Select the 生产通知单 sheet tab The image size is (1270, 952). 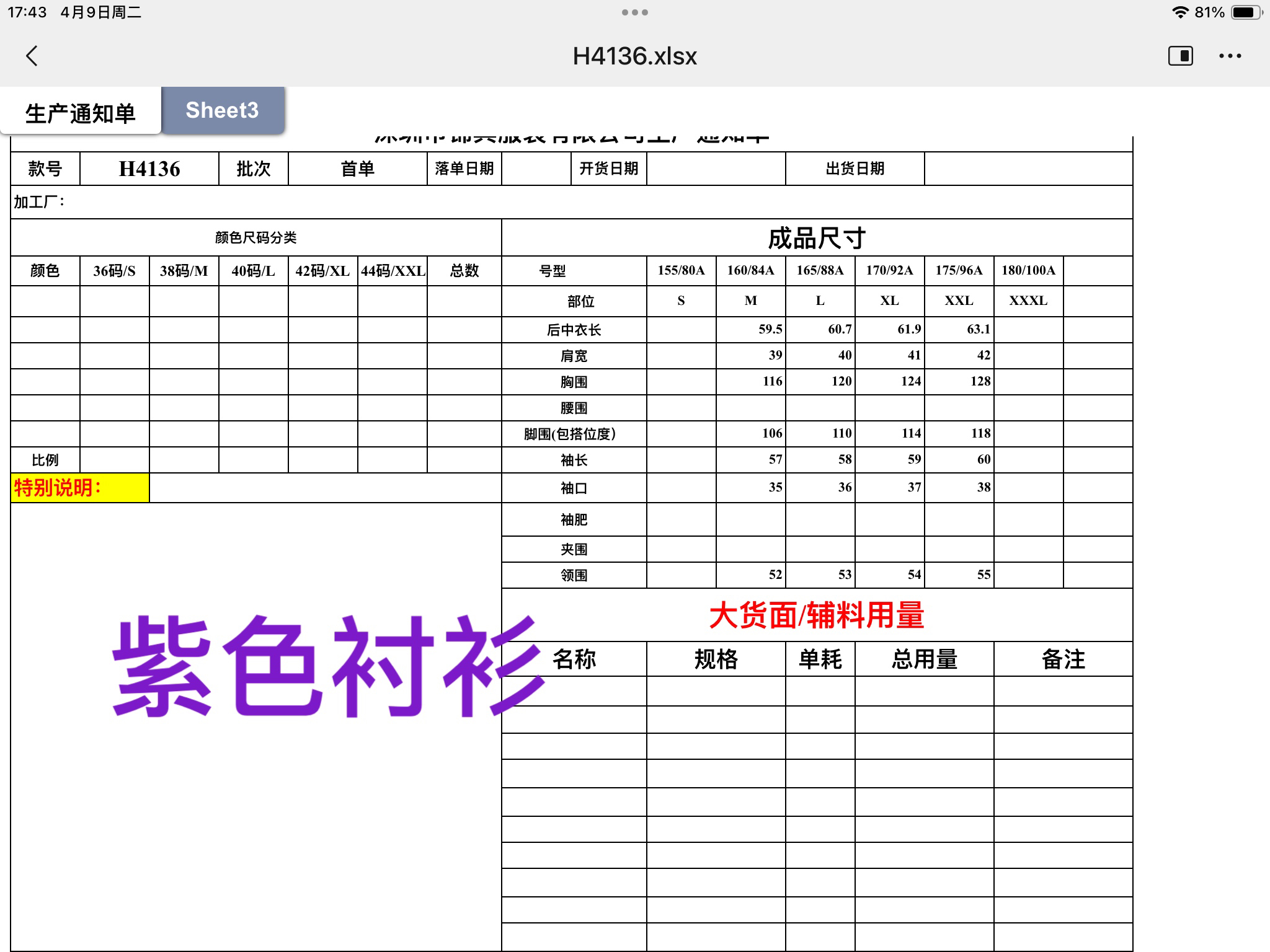[x=81, y=113]
